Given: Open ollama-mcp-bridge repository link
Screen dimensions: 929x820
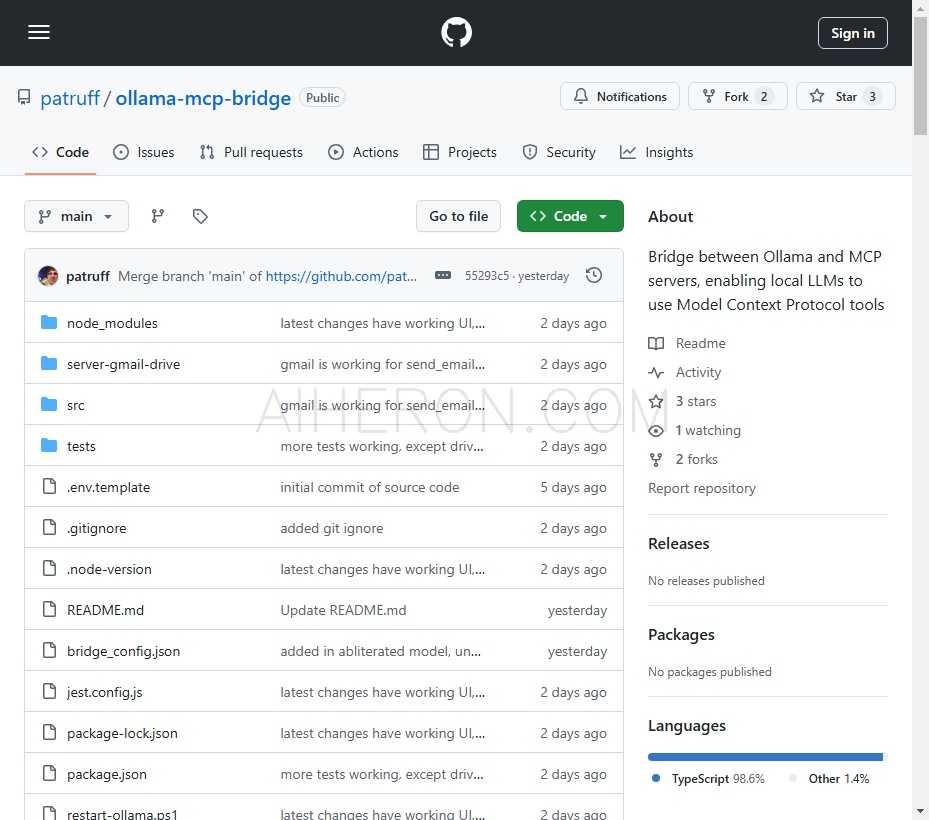Looking at the screenshot, I should pos(203,98).
